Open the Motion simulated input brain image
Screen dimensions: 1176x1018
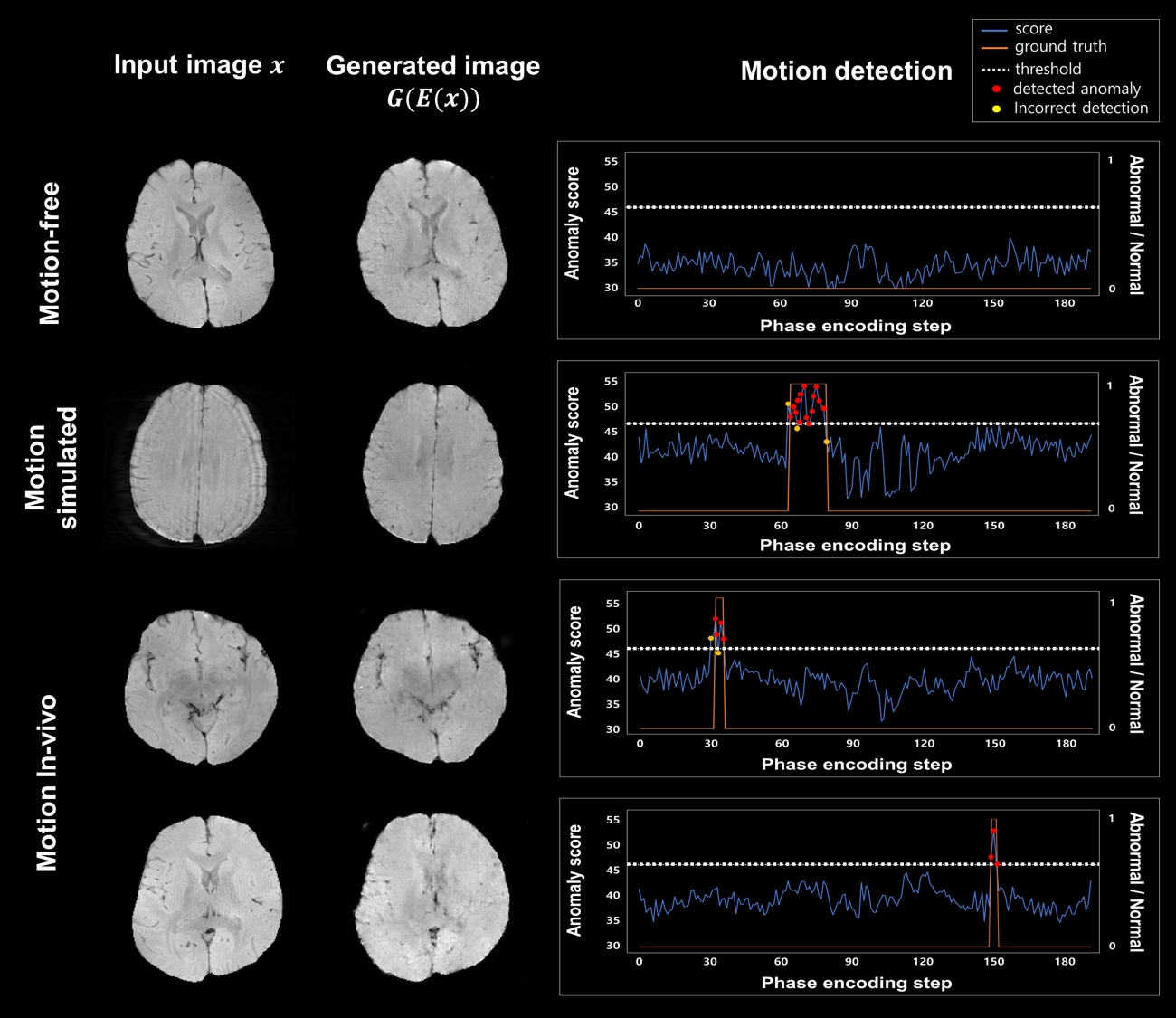click(x=199, y=462)
